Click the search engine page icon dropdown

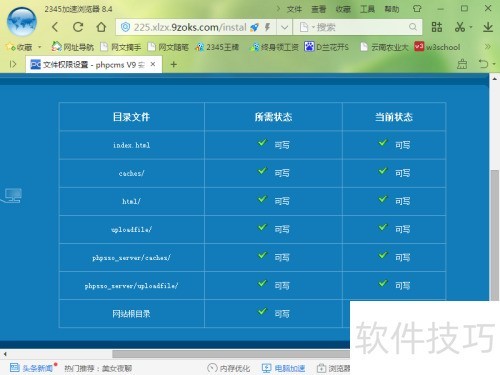[306, 27]
